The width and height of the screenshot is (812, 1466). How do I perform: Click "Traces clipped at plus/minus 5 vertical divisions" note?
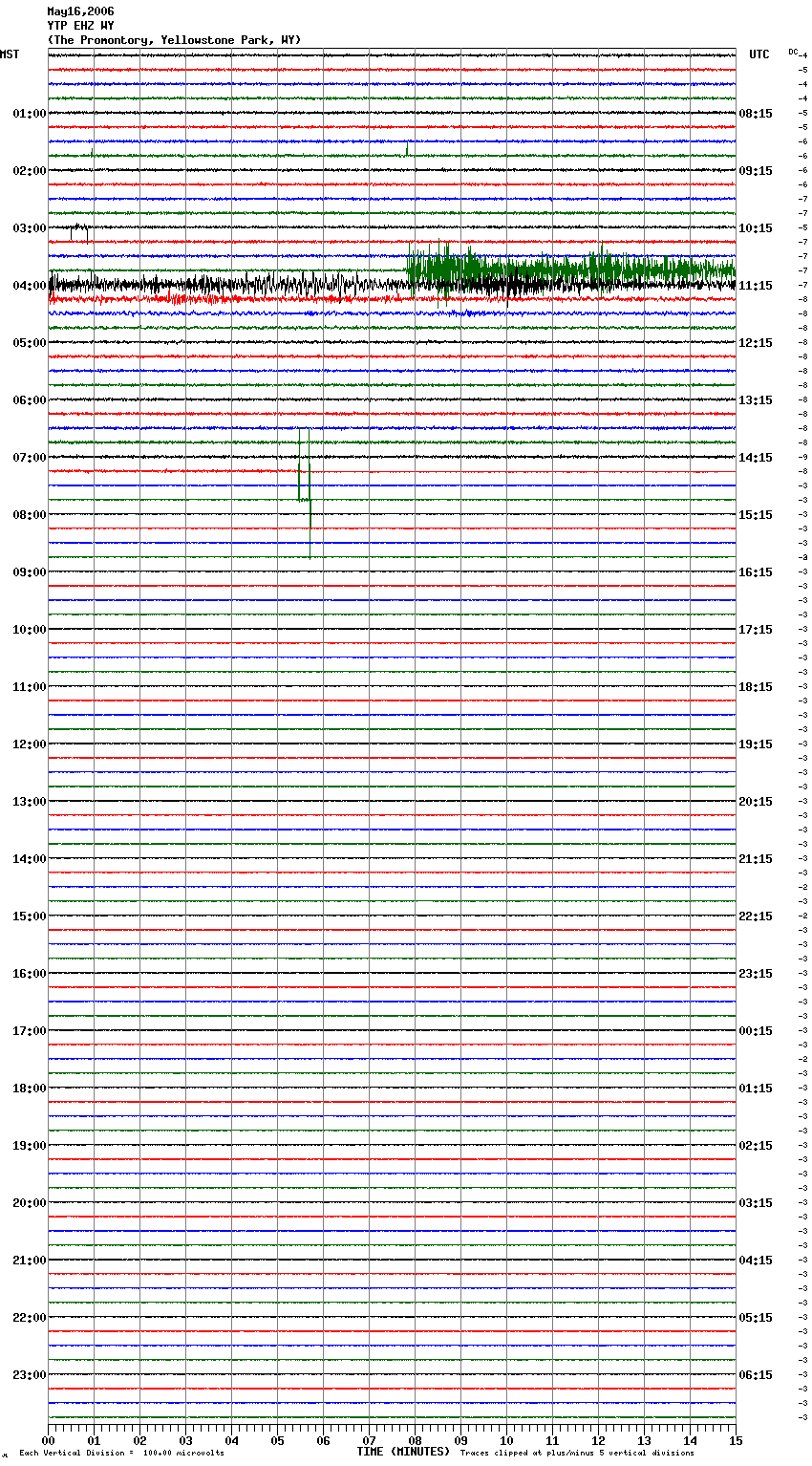coord(577,1453)
